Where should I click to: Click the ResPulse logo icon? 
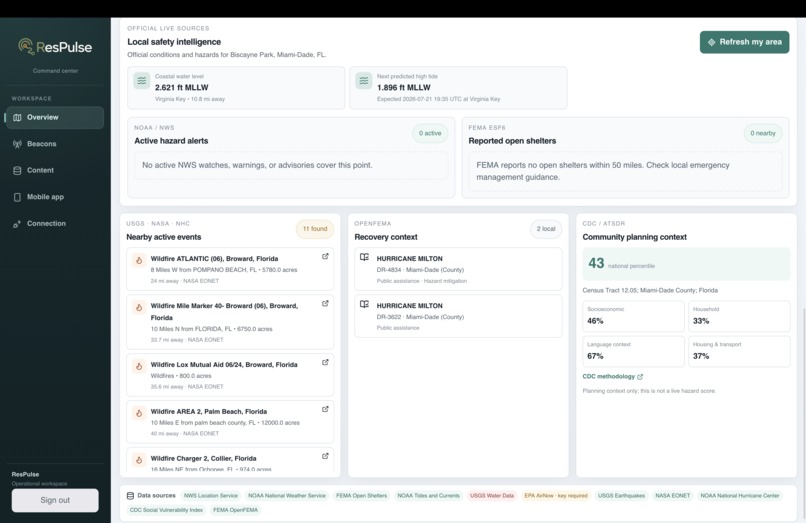coord(26,47)
